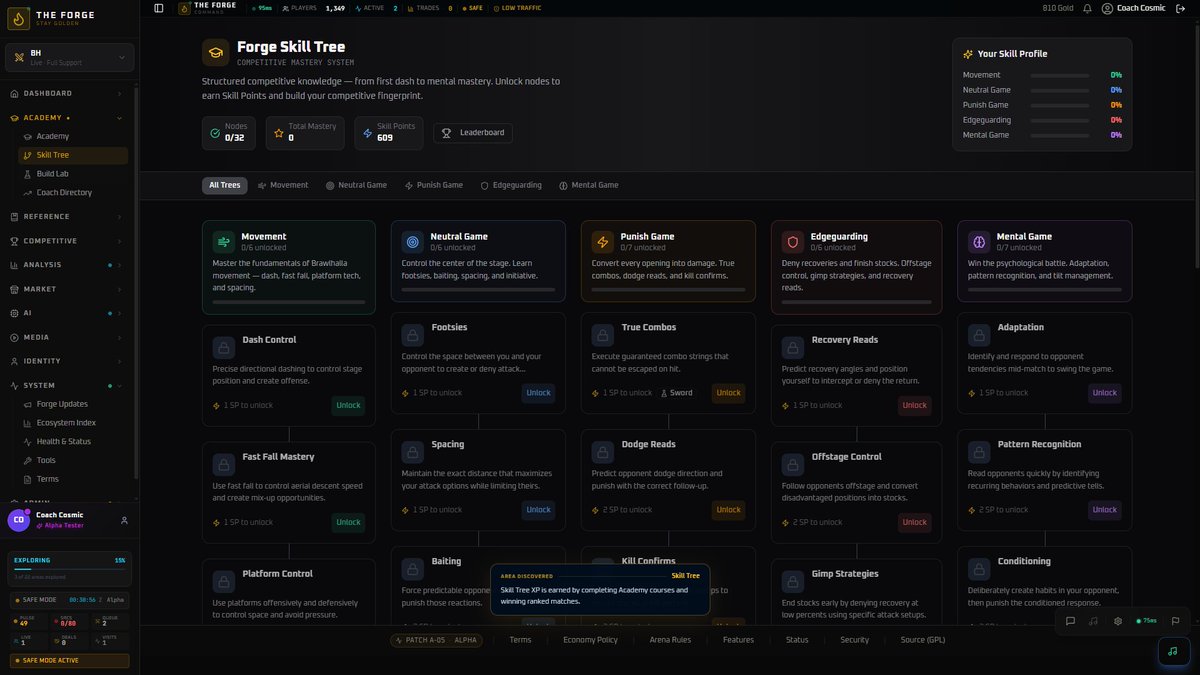
Task: Open the settings gear in floating toolbar
Action: 1118,621
